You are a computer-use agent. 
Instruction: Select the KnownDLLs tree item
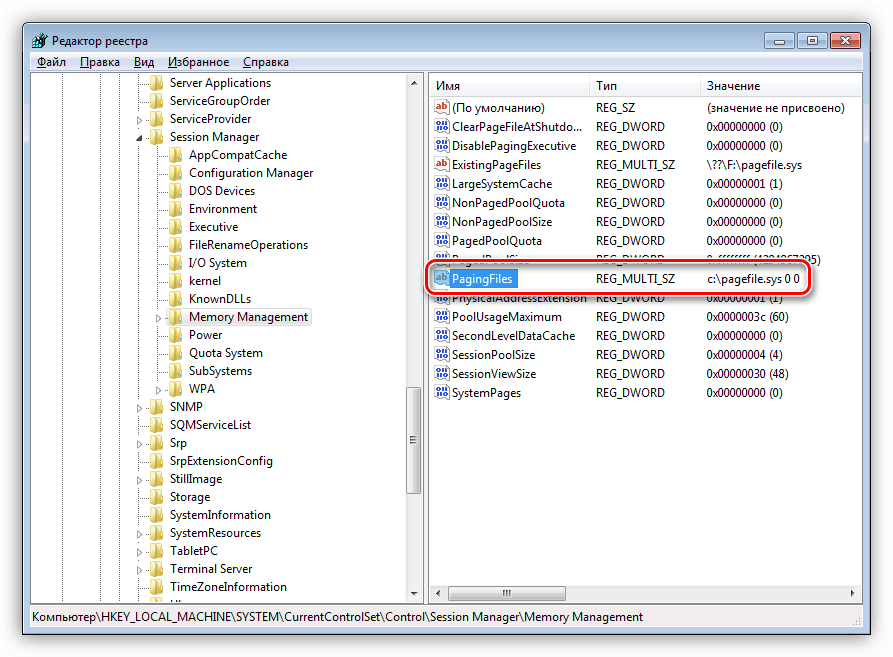[220, 299]
